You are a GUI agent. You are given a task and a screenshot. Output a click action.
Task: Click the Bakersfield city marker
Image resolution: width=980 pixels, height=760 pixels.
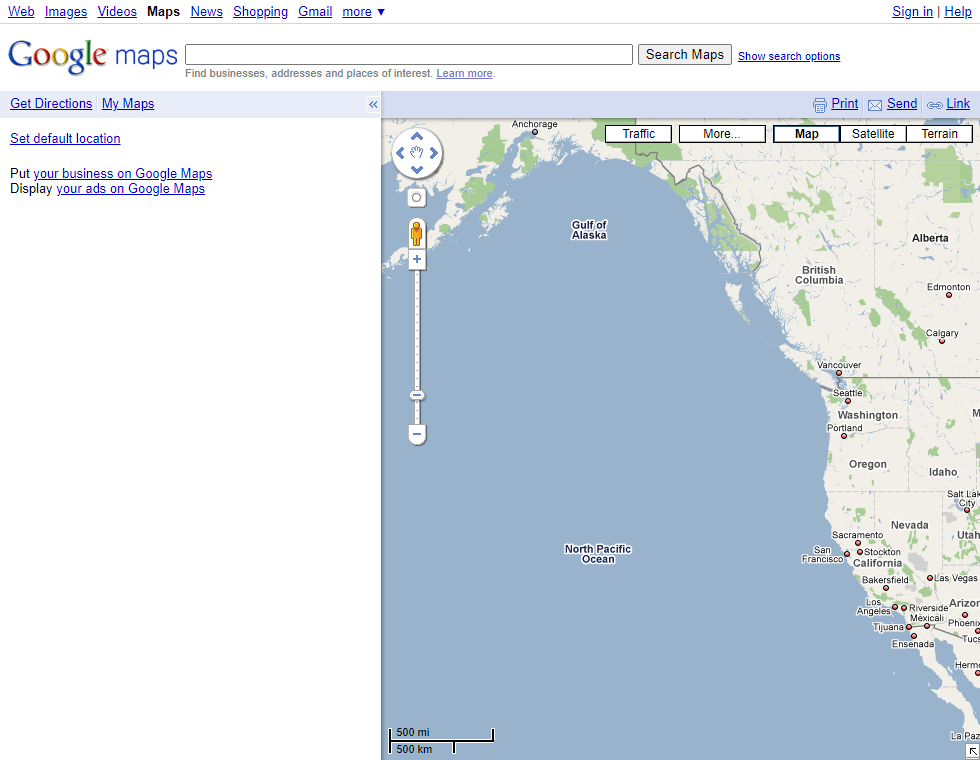coord(886,588)
